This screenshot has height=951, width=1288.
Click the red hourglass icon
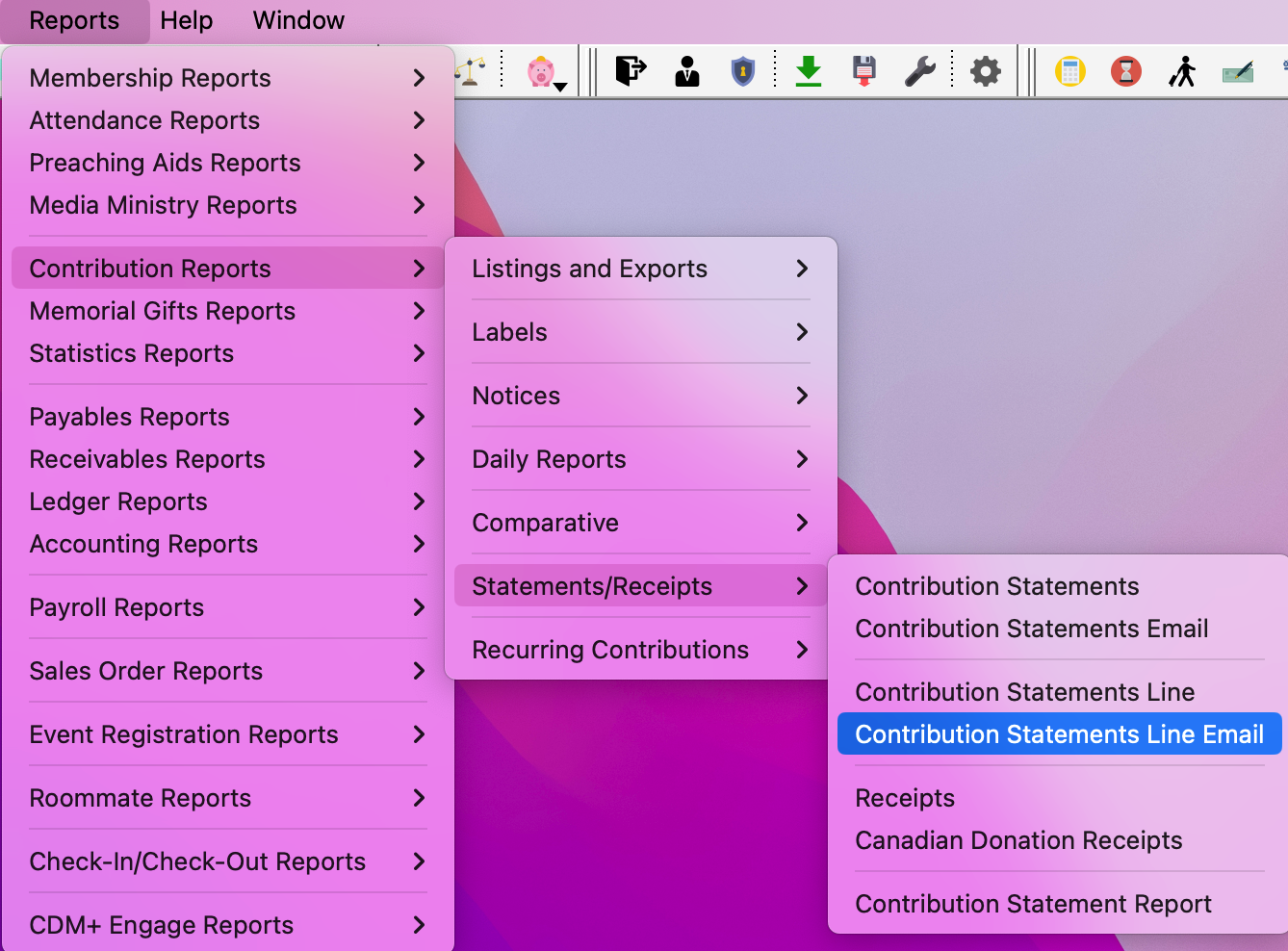1125,71
